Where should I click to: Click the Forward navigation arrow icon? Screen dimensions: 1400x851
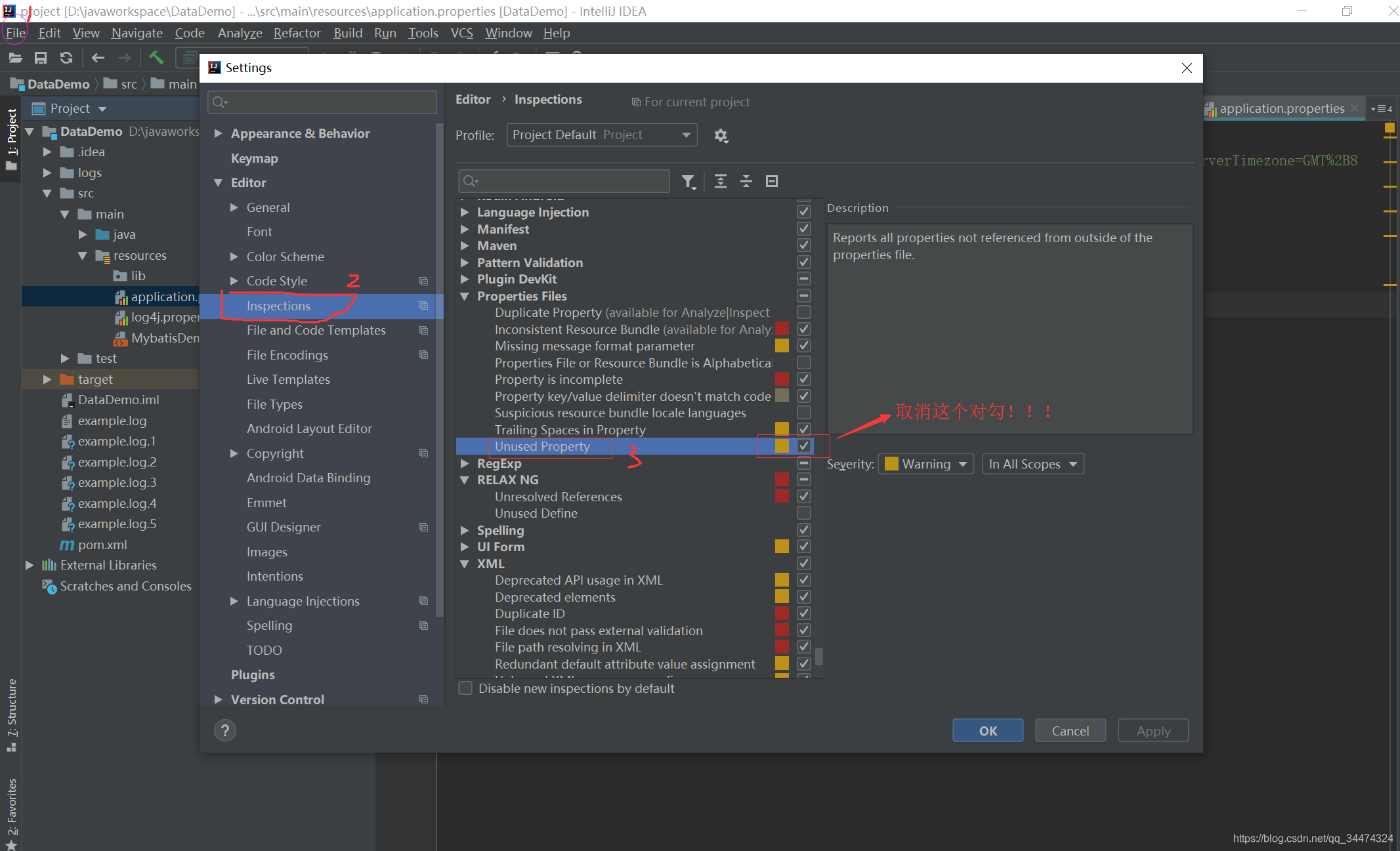124,58
